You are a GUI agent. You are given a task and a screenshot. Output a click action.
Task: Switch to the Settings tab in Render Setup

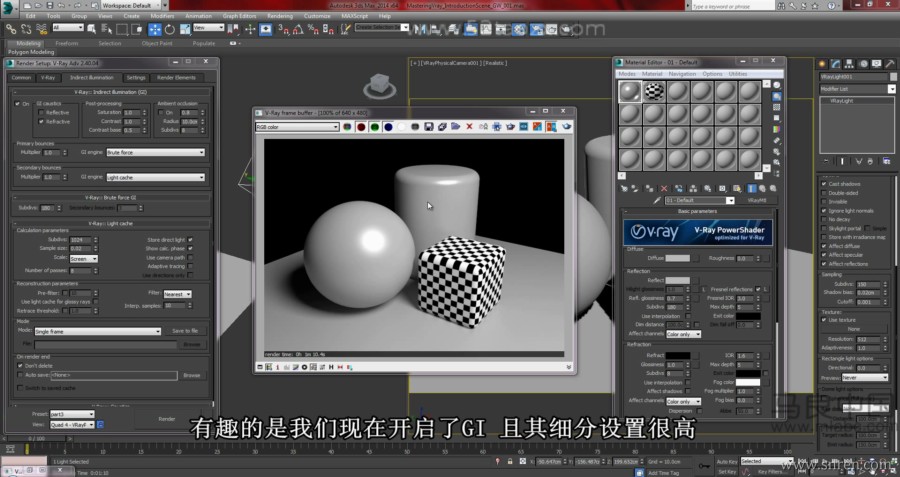pos(136,77)
